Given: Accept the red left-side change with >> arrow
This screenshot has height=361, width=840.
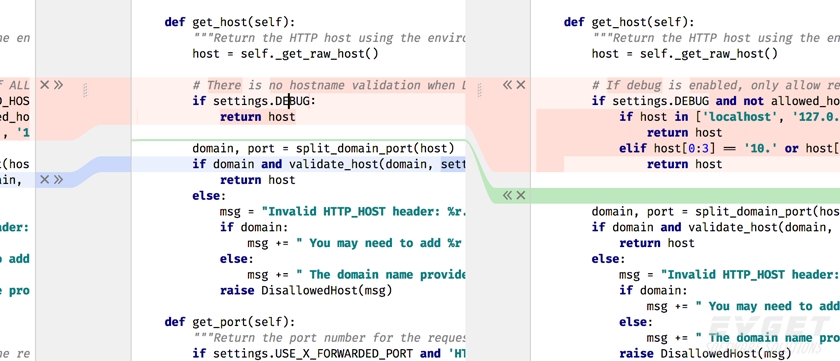Looking at the screenshot, I should pyautogui.click(x=58, y=85).
